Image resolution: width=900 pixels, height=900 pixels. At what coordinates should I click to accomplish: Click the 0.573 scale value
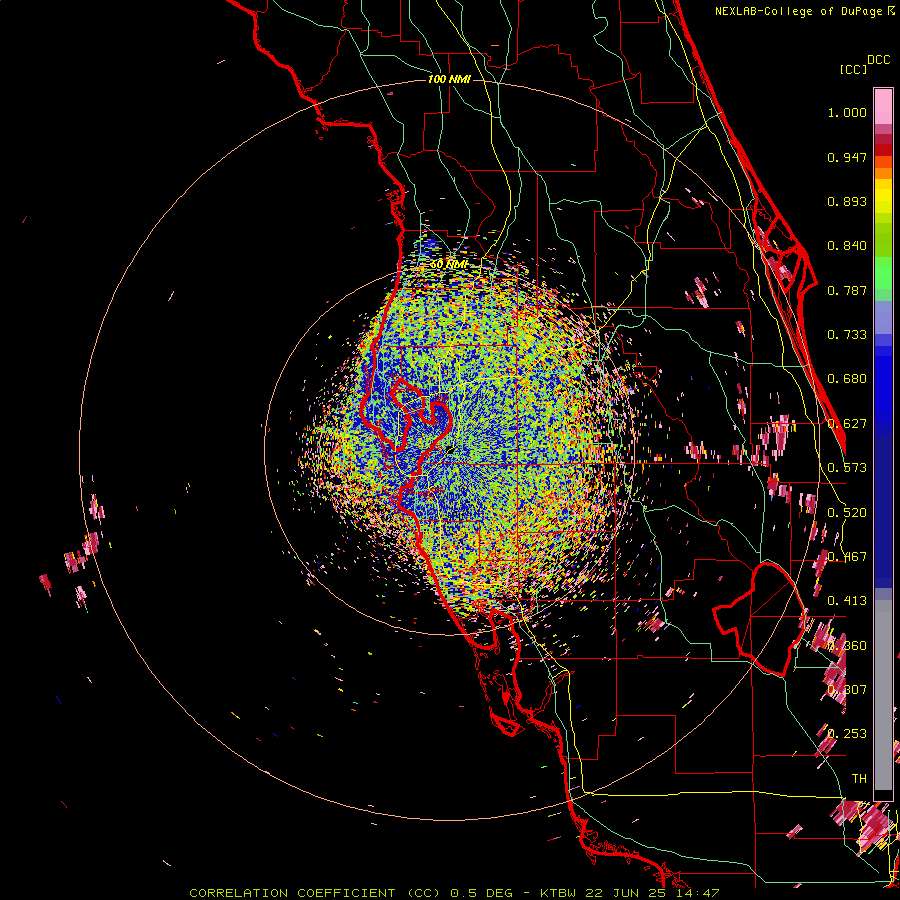click(x=847, y=468)
